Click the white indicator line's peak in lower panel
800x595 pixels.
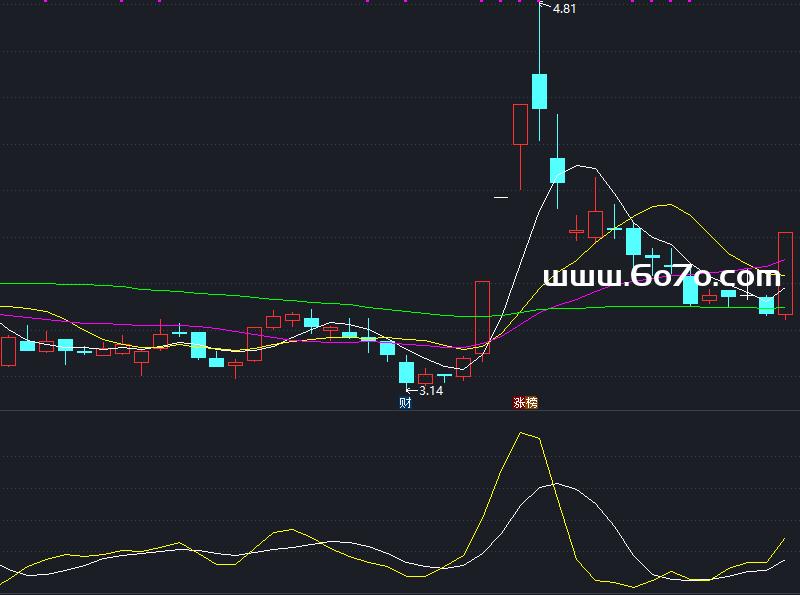pos(557,484)
